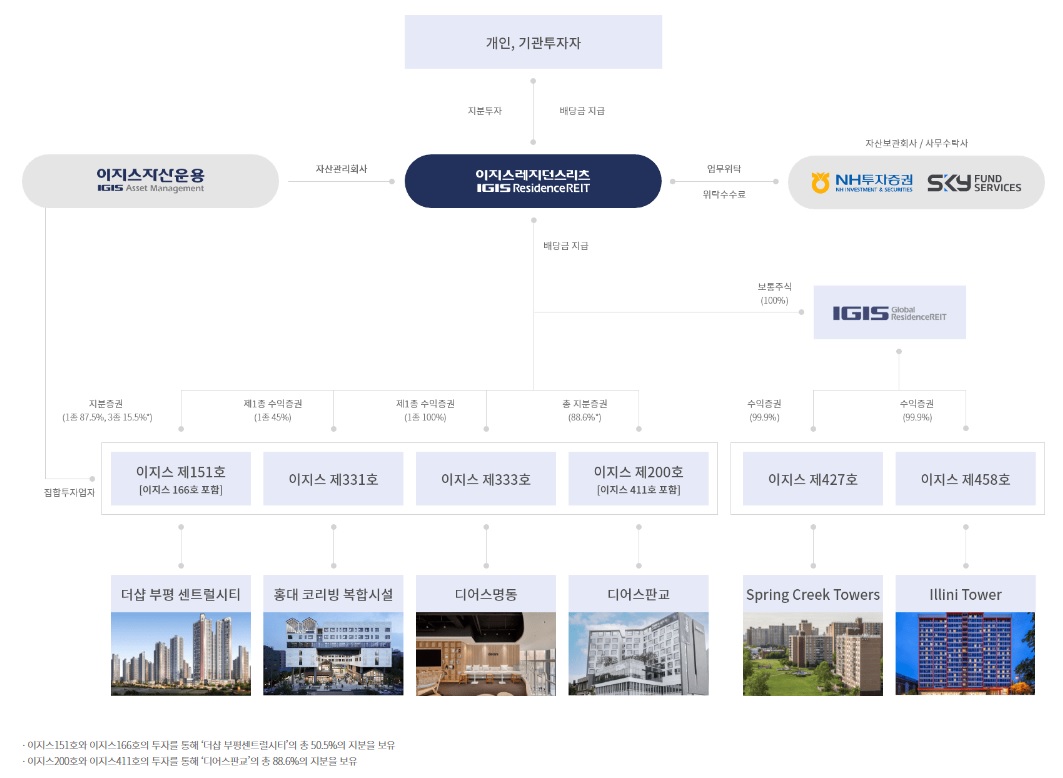1063x778 pixels.
Task: Click the 보통주식 (100%) label
Action: coord(774,293)
